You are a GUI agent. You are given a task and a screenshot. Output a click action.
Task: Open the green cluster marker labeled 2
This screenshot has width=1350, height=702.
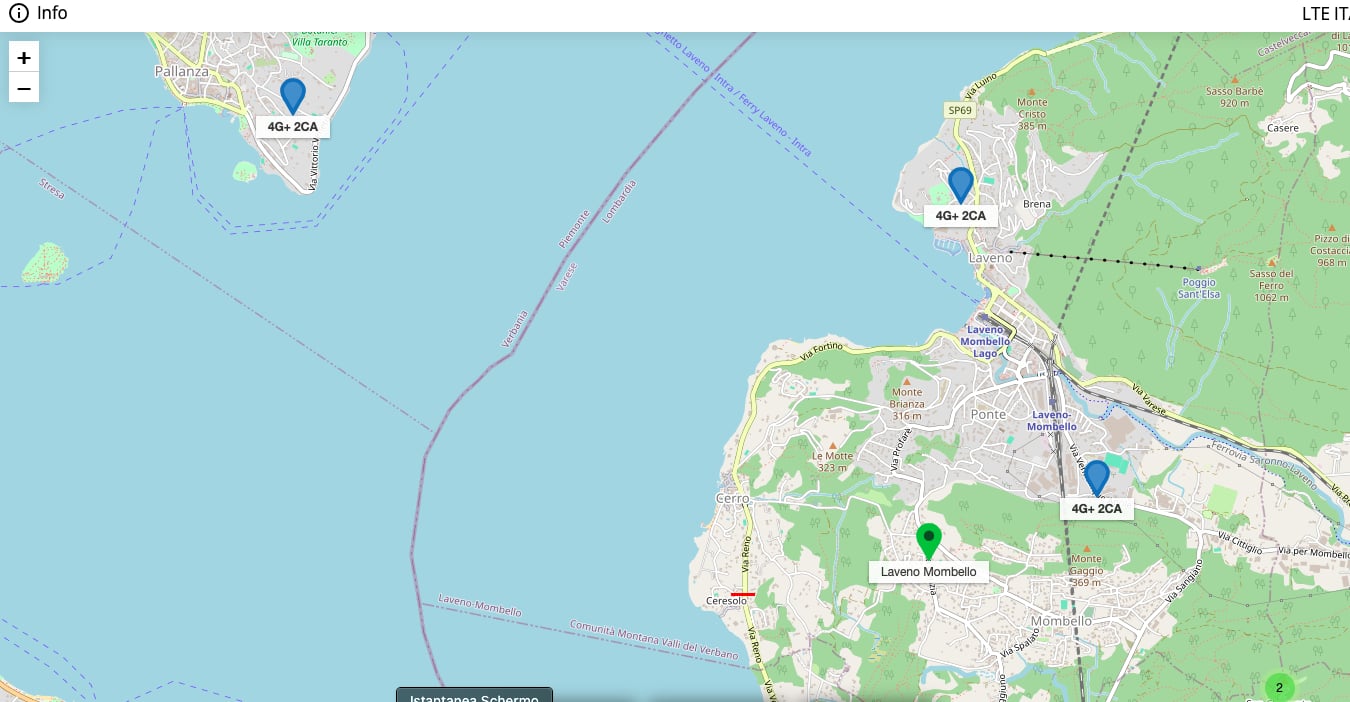(x=1279, y=687)
